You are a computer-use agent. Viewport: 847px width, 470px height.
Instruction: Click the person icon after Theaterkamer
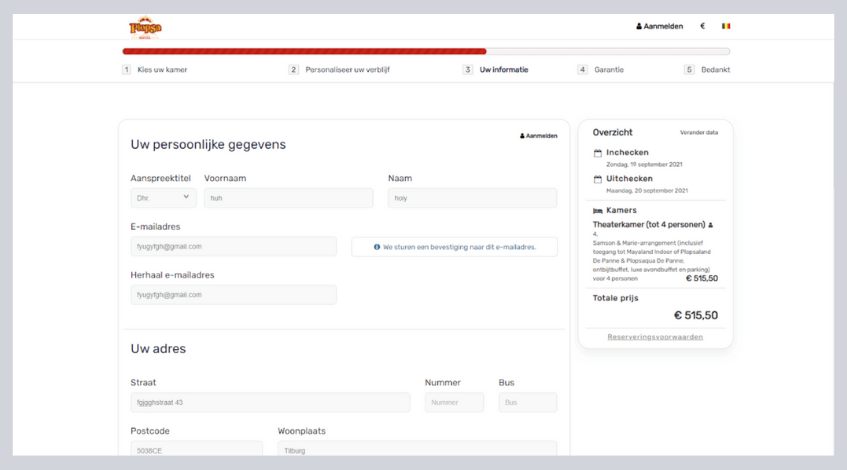coord(711,225)
